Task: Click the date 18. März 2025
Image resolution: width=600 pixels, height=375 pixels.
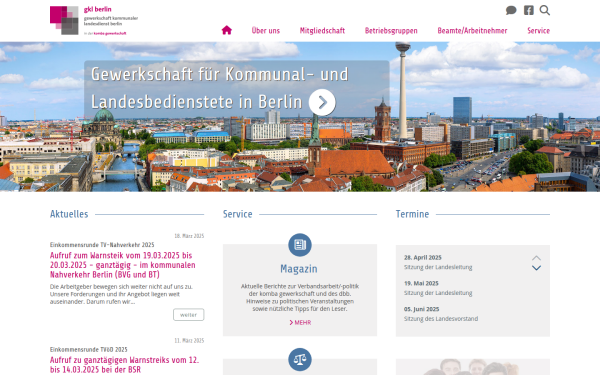Action: pyautogui.click(x=189, y=236)
